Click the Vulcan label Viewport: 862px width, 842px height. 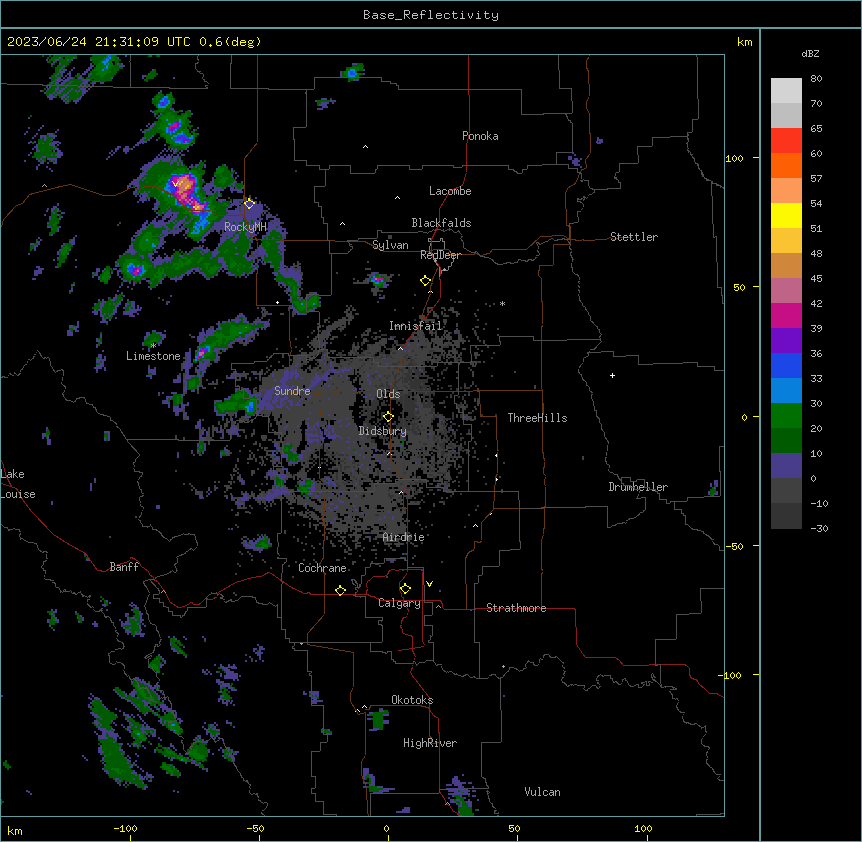tap(543, 792)
